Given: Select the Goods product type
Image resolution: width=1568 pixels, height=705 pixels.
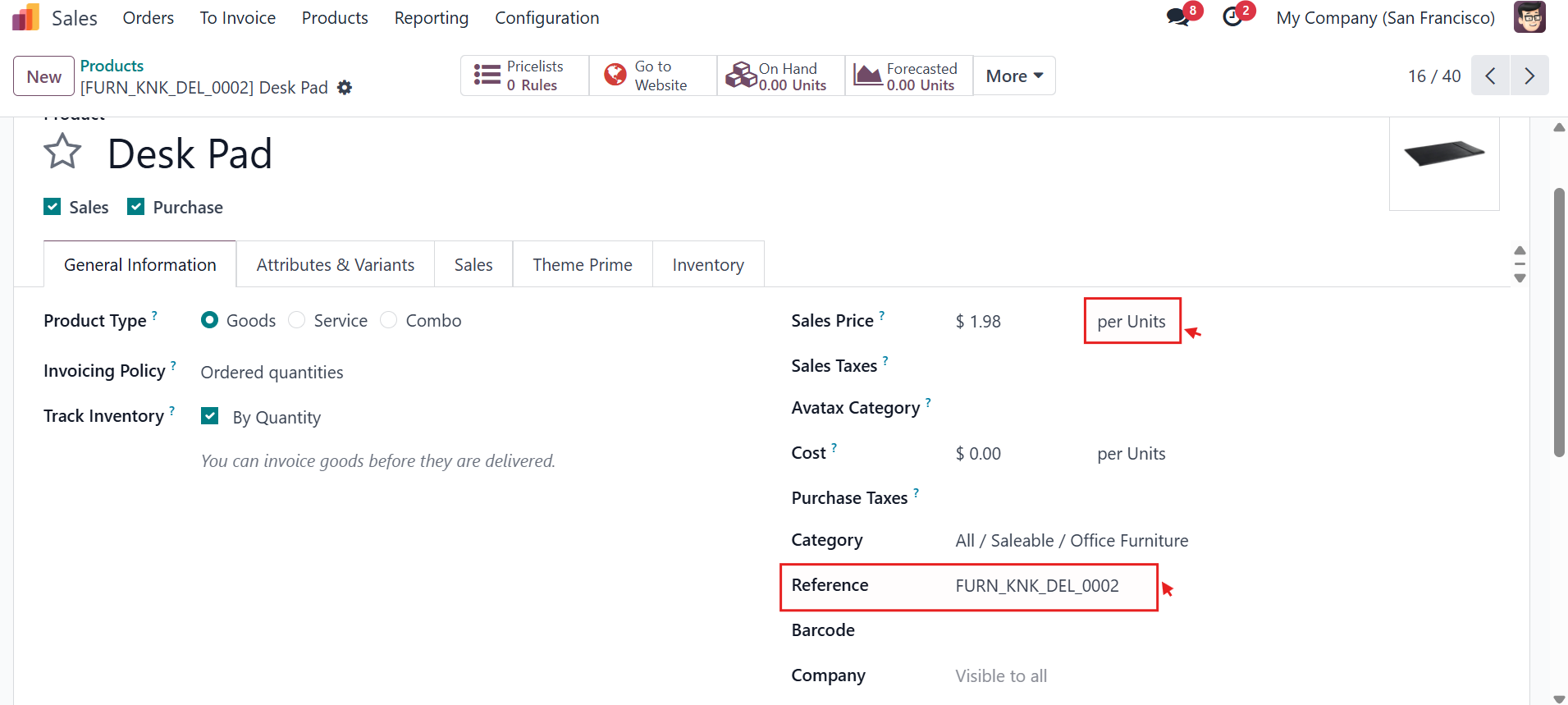Looking at the screenshot, I should click(x=210, y=320).
